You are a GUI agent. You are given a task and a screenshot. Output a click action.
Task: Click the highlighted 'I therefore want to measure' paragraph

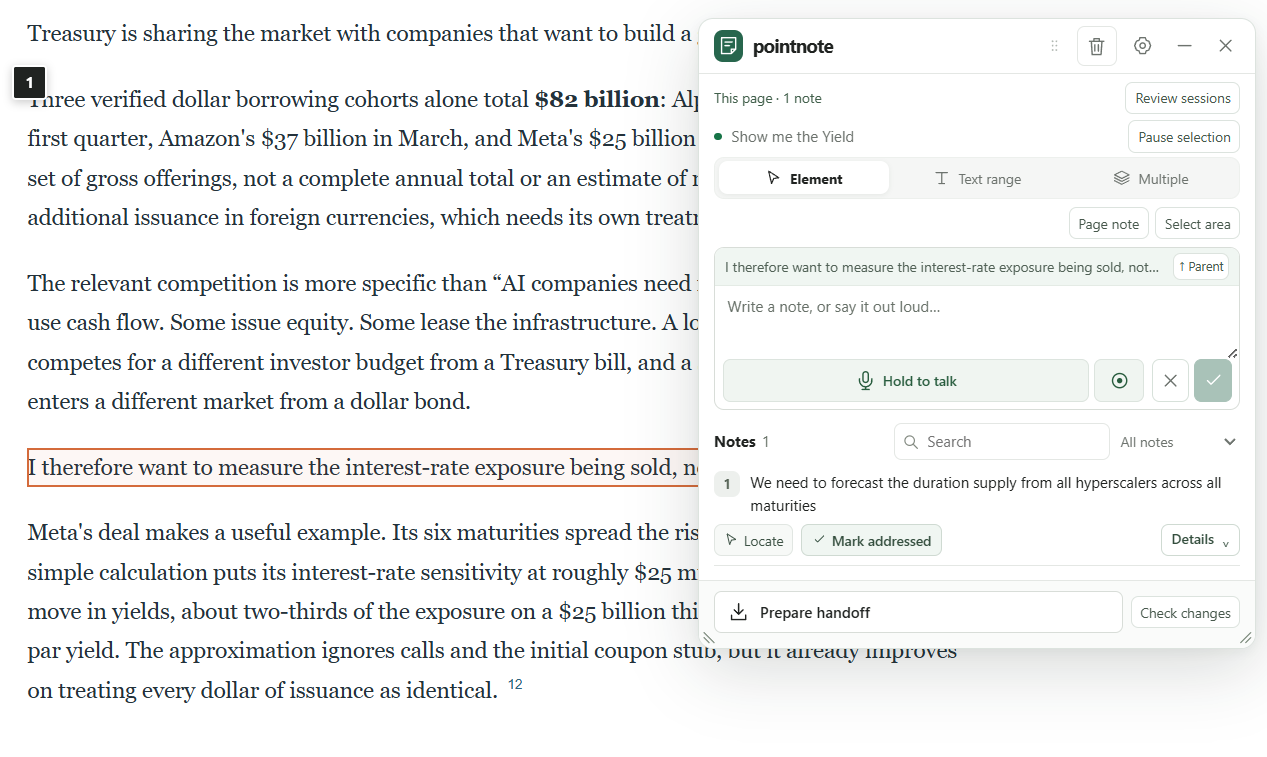click(364, 467)
